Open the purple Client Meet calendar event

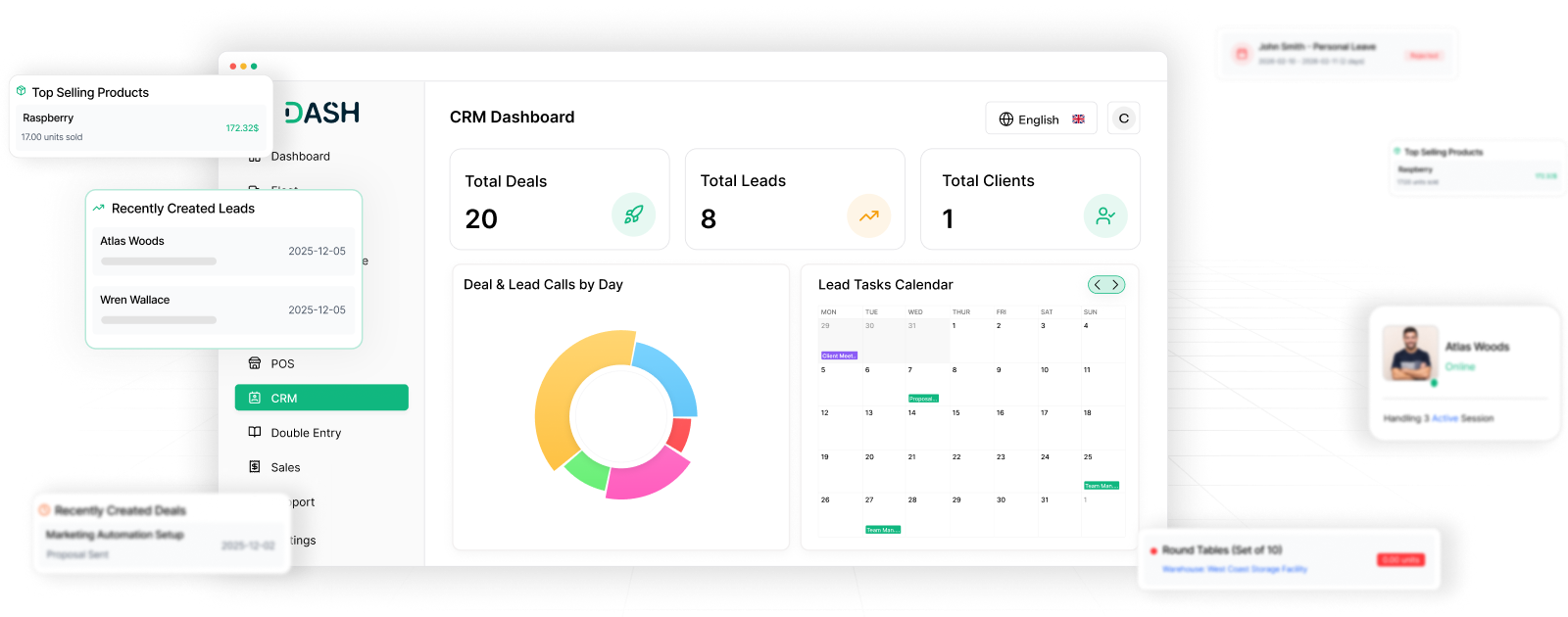pos(839,356)
